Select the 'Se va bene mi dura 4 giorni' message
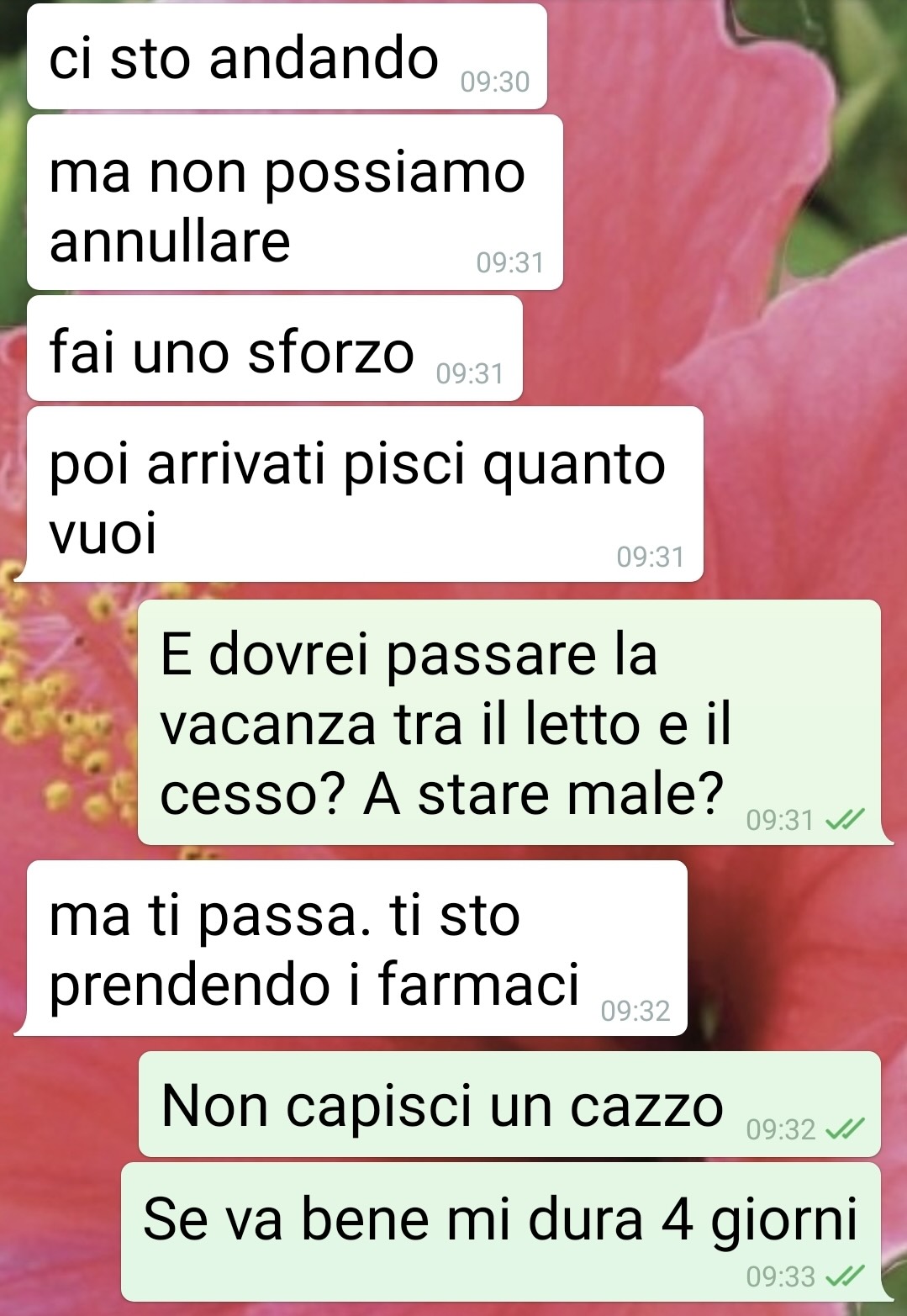 point(501,1232)
